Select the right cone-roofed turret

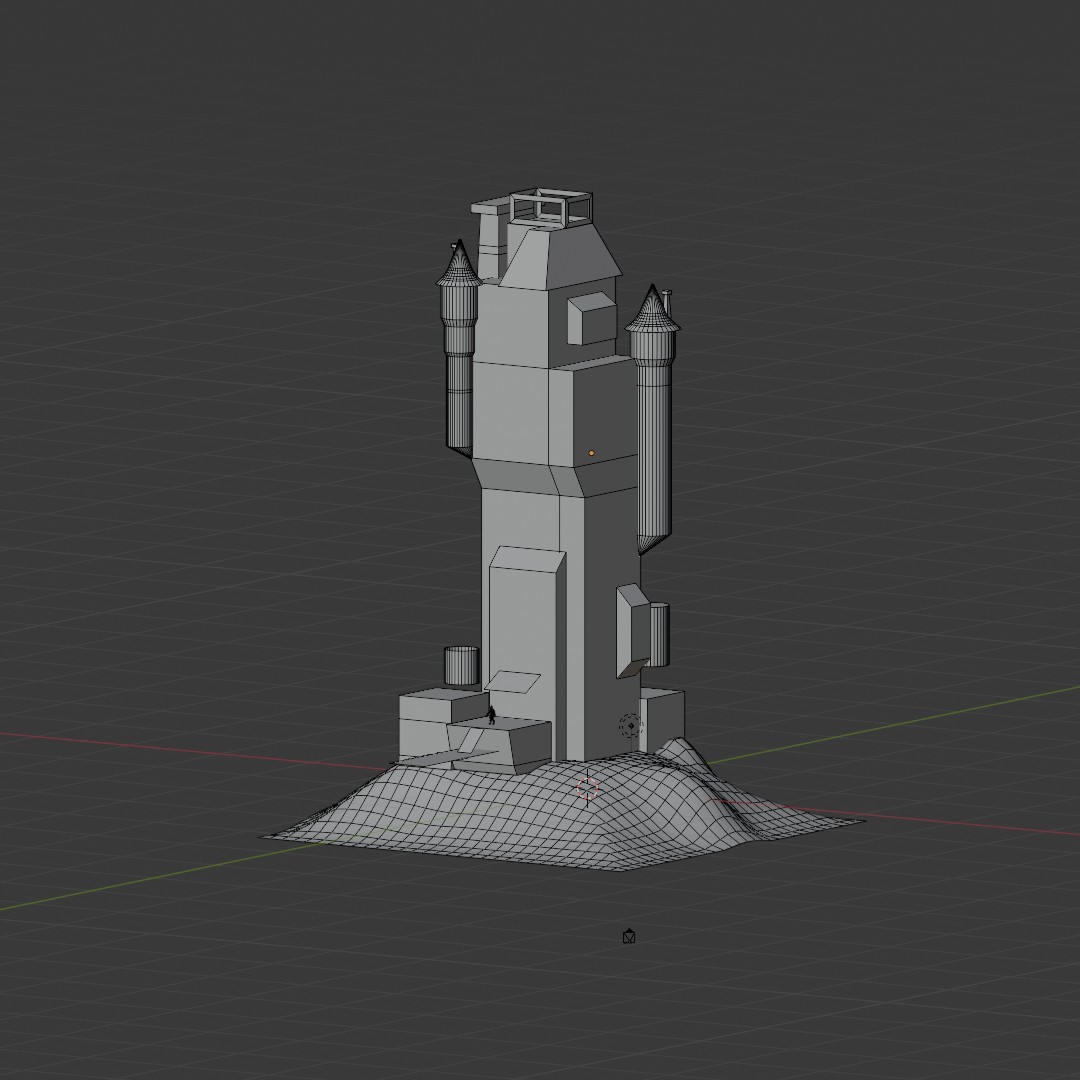tap(652, 420)
